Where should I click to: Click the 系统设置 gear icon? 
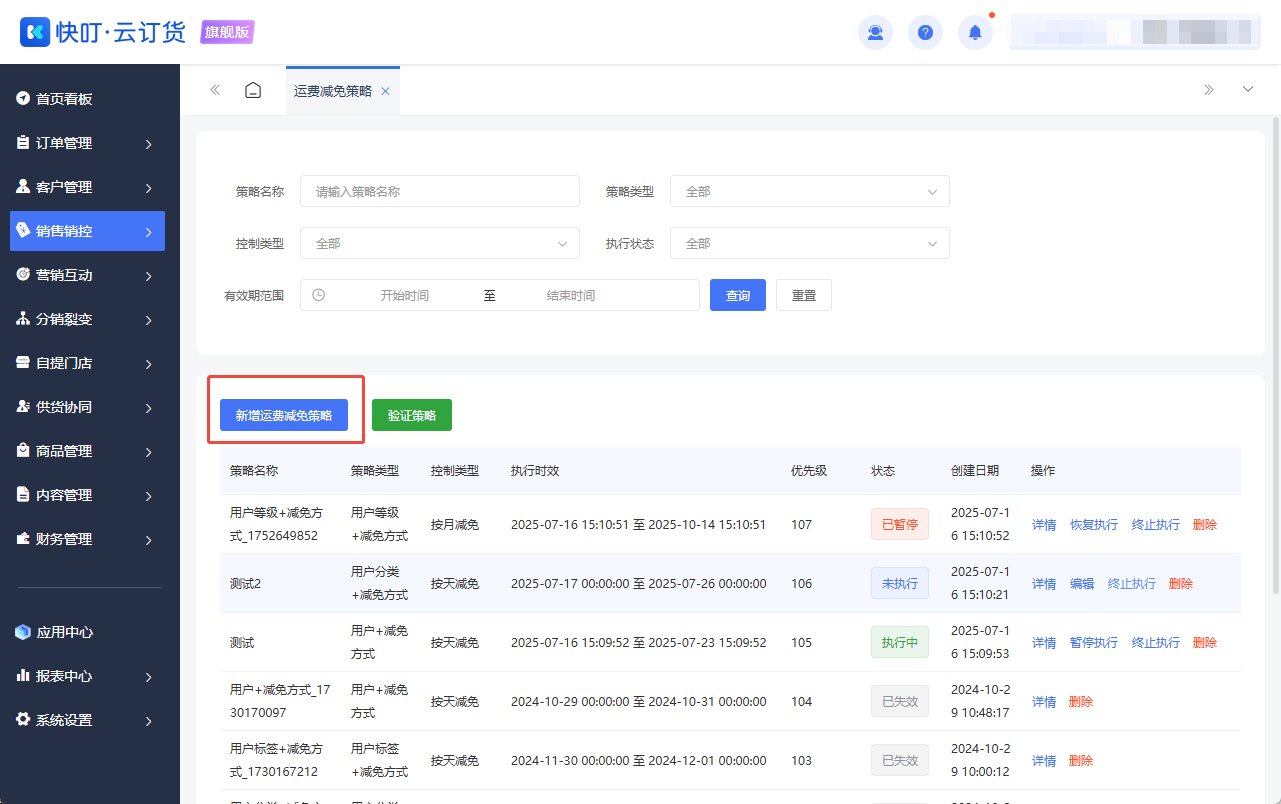point(23,720)
